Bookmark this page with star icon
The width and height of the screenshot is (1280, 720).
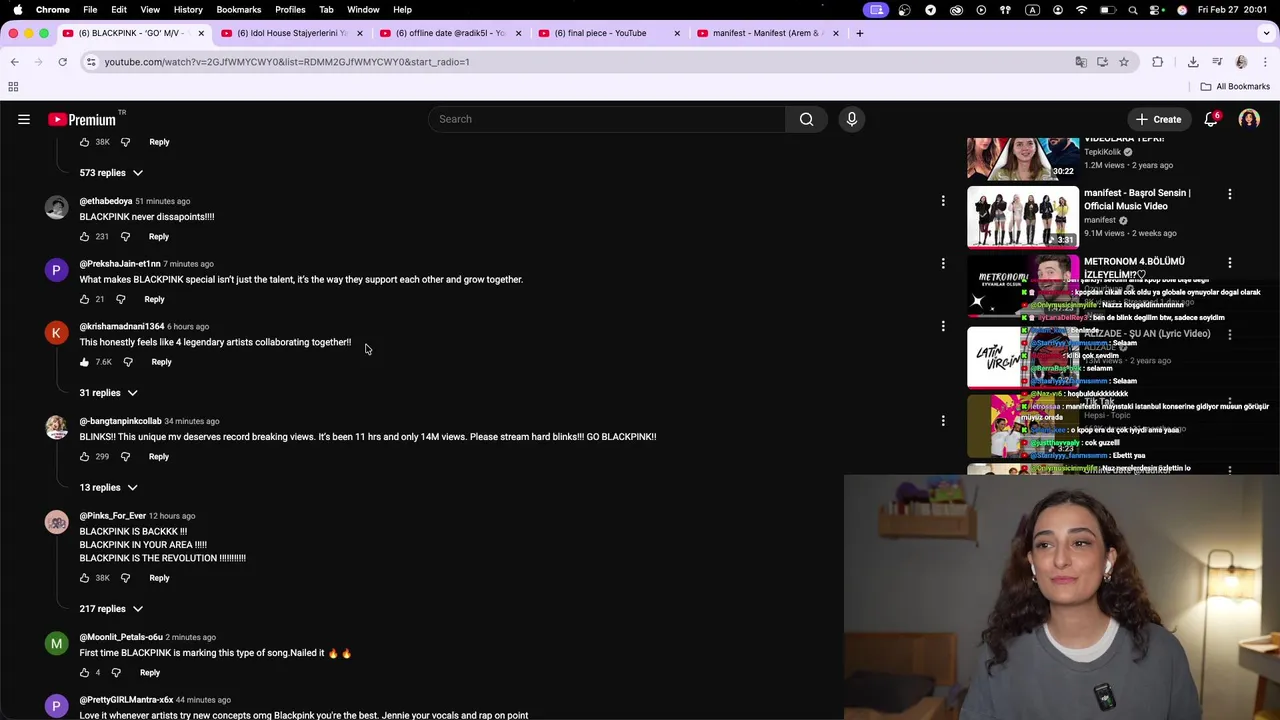point(1124,62)
